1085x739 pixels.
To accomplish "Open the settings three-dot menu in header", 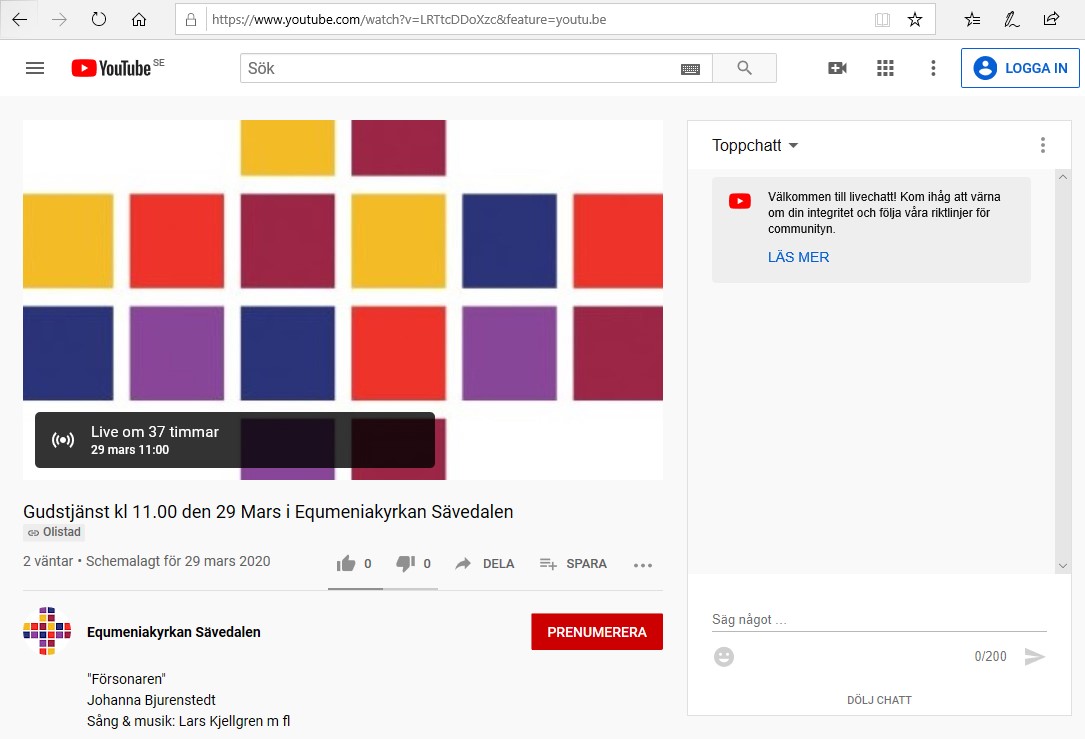I will click(x=933, y=68).
